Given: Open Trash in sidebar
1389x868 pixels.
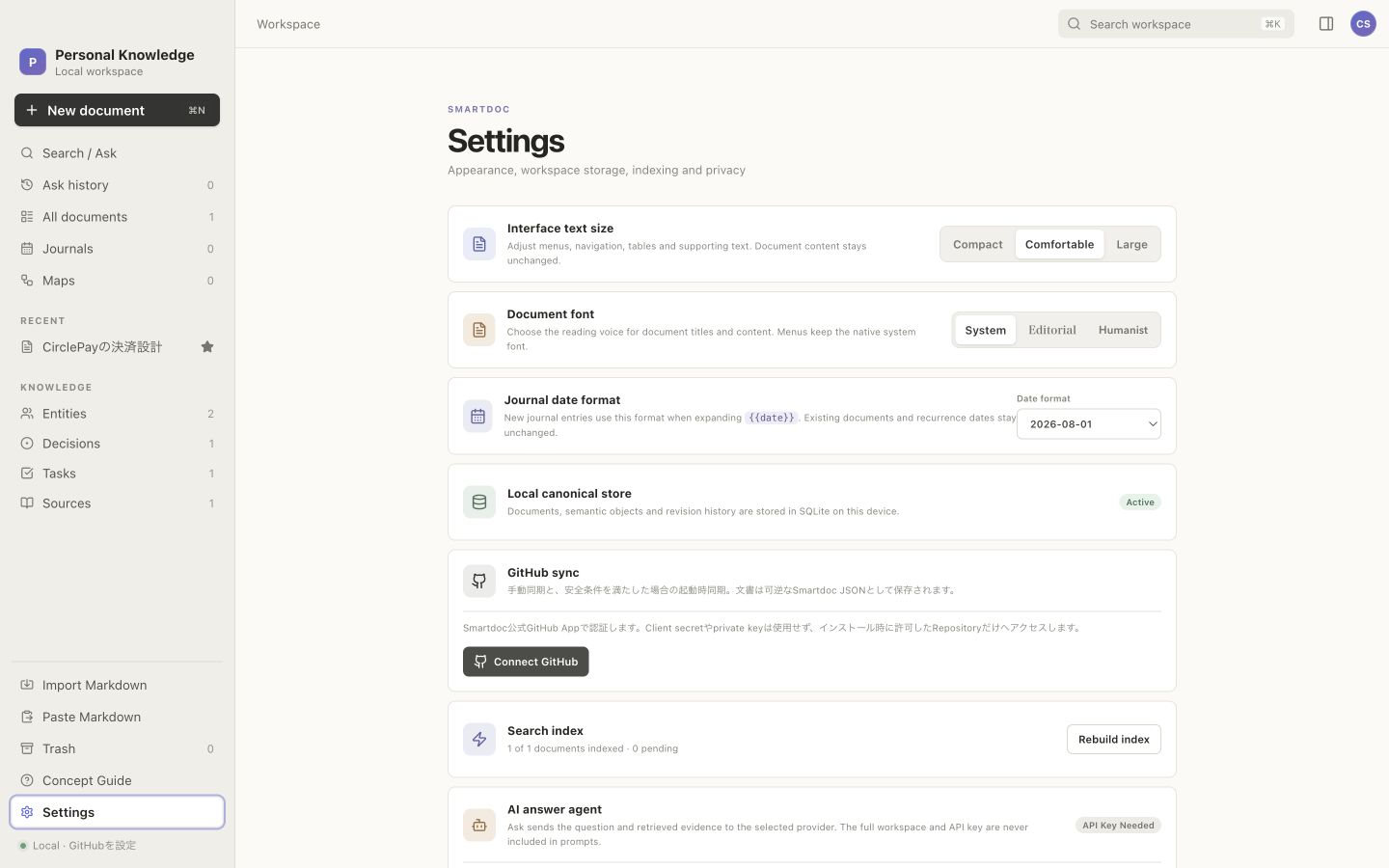Looking at the screenshot, I should (117, 748).
